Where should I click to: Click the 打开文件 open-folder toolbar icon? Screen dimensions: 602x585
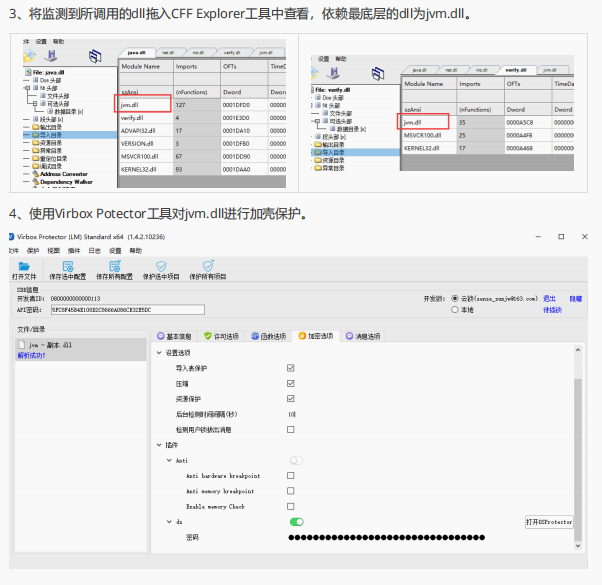24,266
